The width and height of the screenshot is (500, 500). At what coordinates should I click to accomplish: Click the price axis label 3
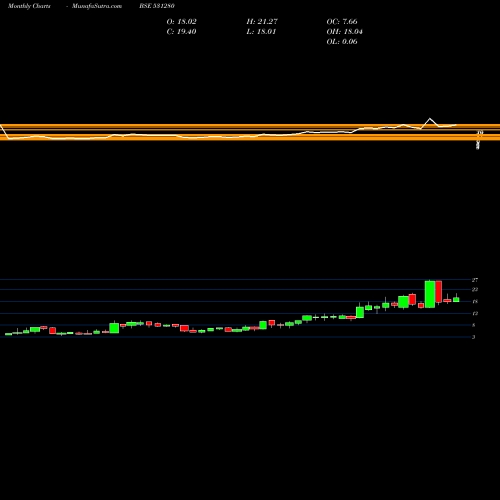tap(473, 337)
